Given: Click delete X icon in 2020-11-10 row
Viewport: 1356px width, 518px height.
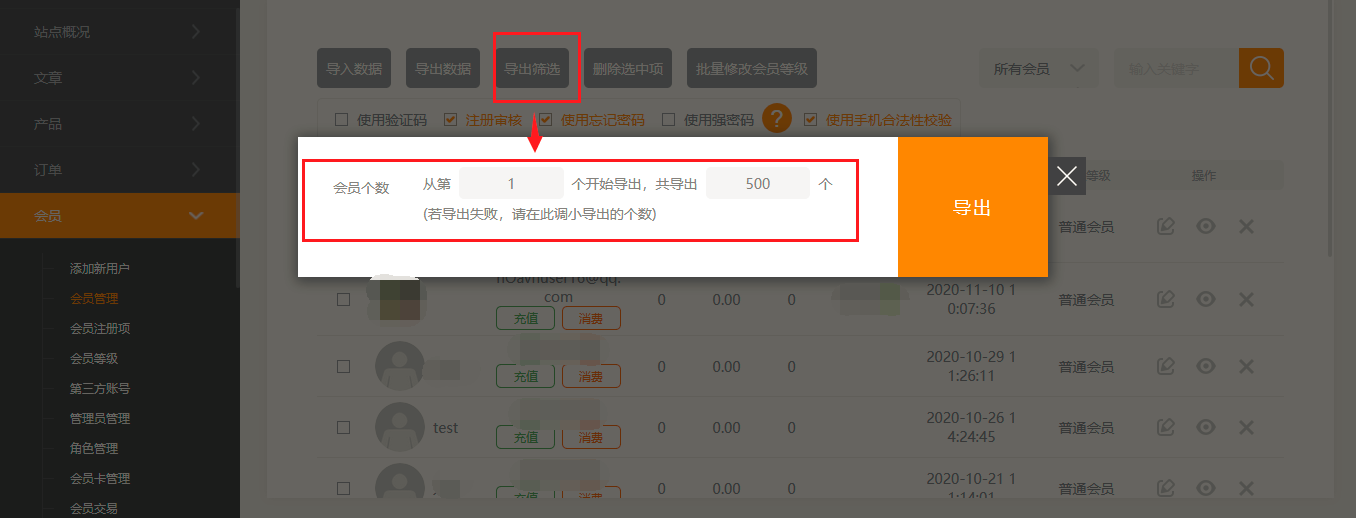Looking at the screenshot, I should (1246, 299).
